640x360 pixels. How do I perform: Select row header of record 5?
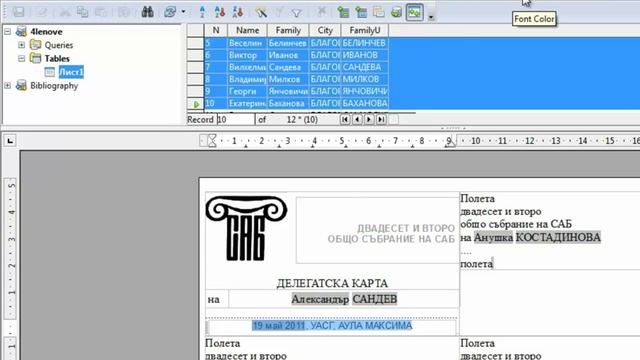(196, 43)
